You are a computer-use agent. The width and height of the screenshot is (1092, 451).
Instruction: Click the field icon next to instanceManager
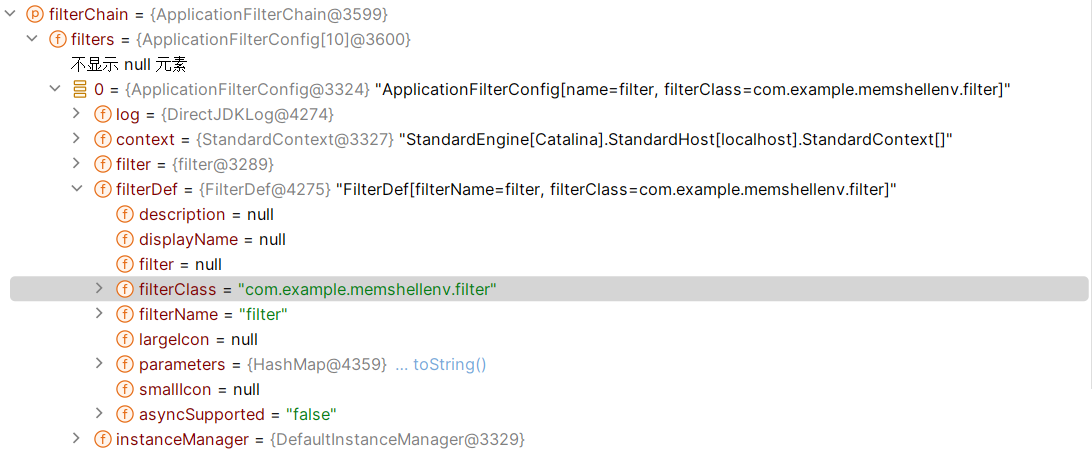[x=102, y=440]
